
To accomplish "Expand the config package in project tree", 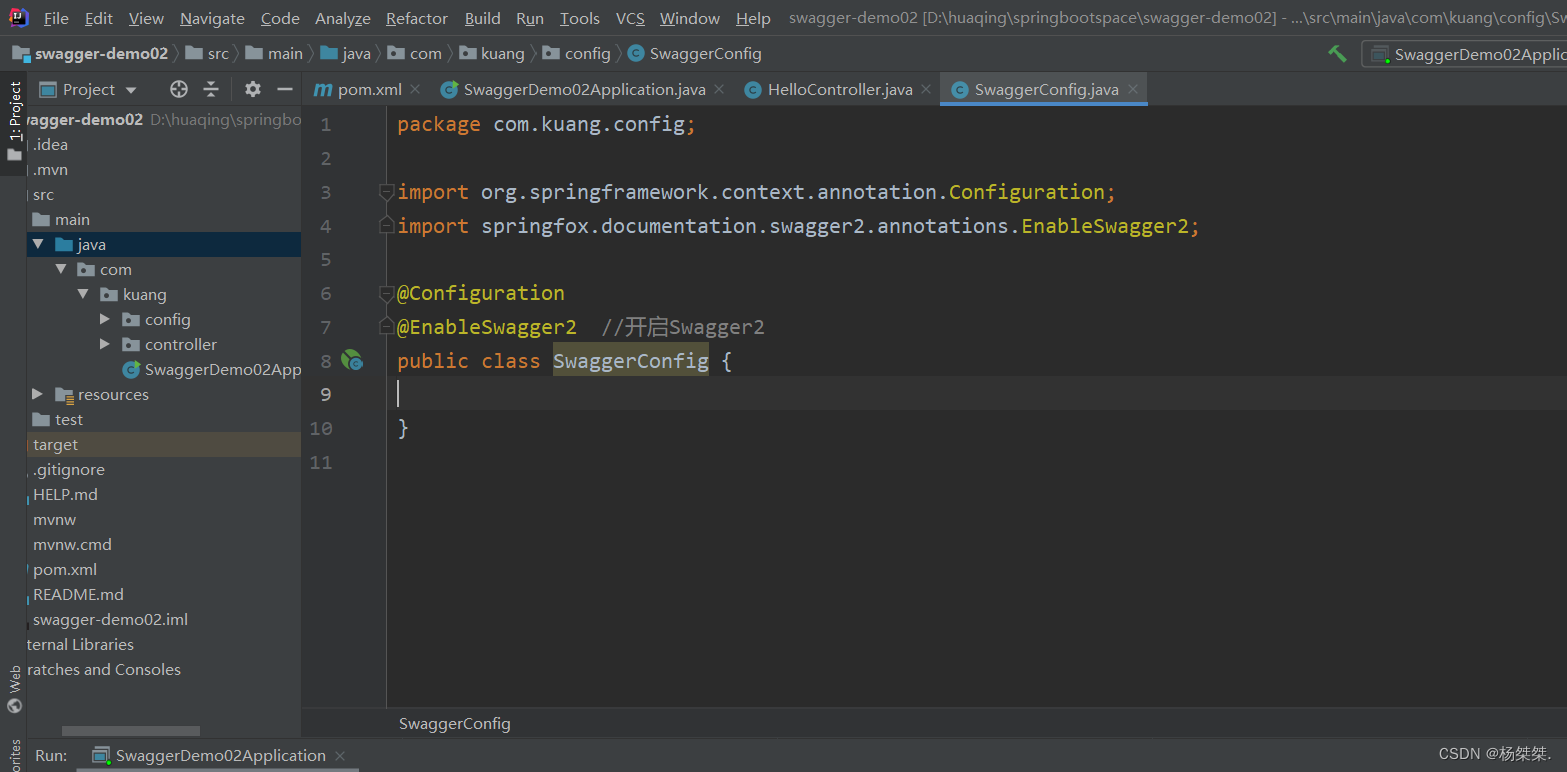I will [105, 319].
